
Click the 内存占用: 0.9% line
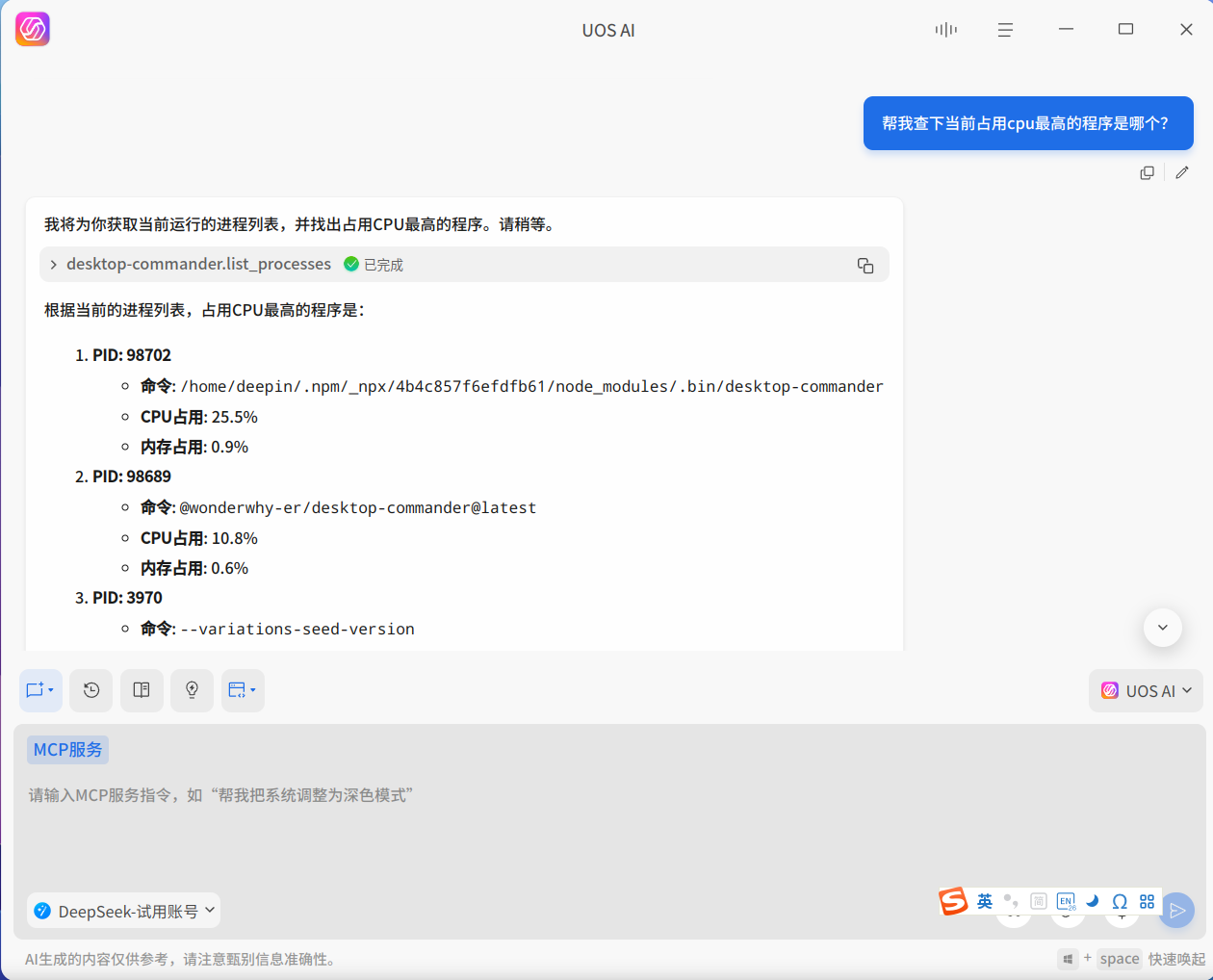(194, 447)
